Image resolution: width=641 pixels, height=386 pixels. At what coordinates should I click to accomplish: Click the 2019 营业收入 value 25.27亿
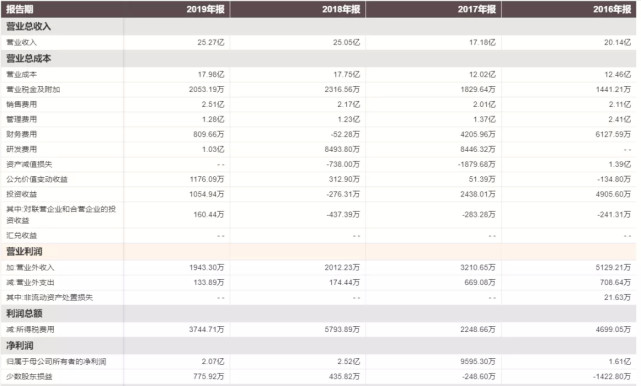211,43
